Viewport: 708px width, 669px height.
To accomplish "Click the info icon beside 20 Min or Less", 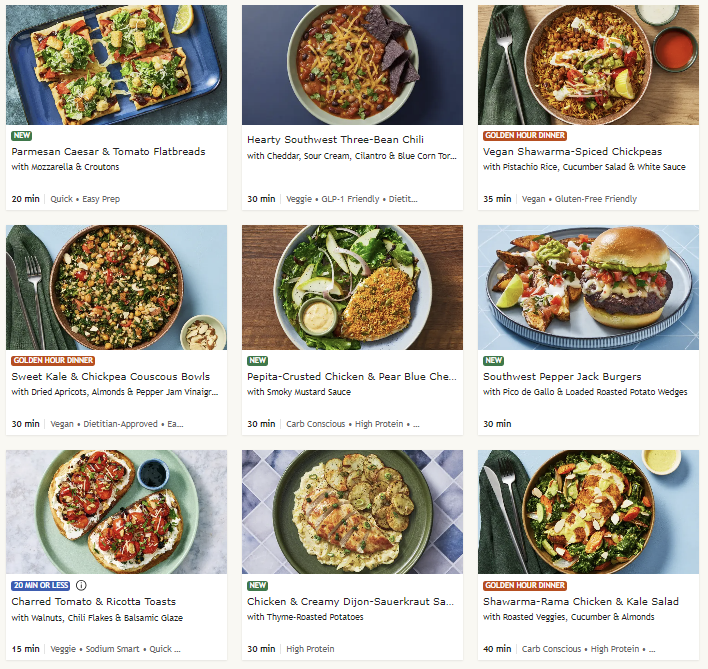I will click(81, 585).
